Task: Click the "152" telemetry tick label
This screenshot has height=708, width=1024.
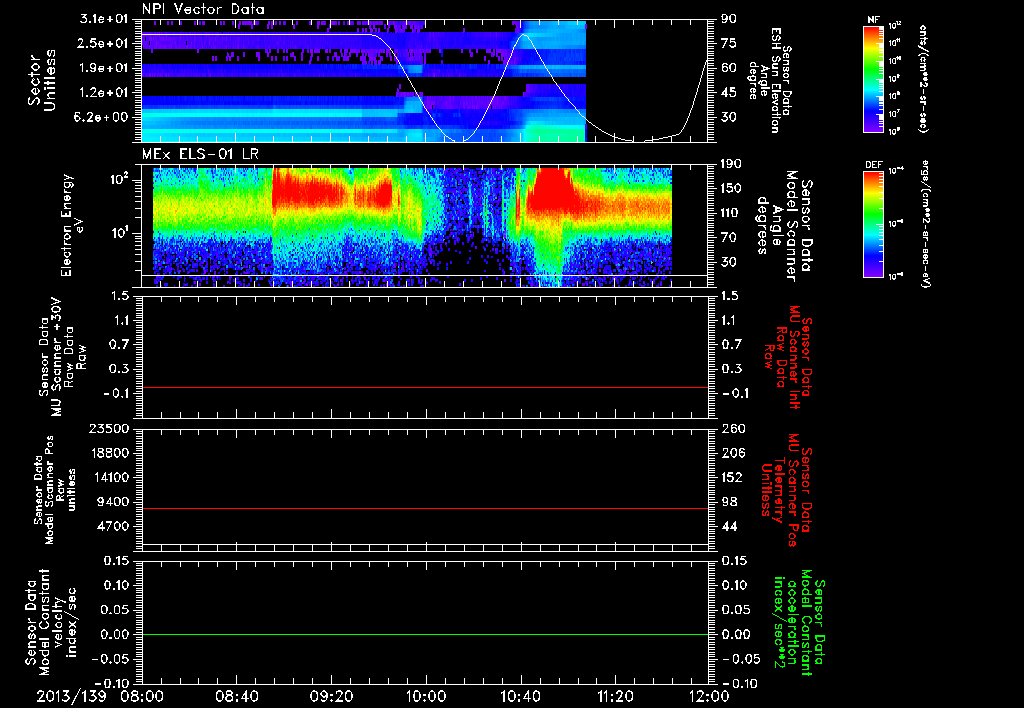Action: (x=733, y=477)
